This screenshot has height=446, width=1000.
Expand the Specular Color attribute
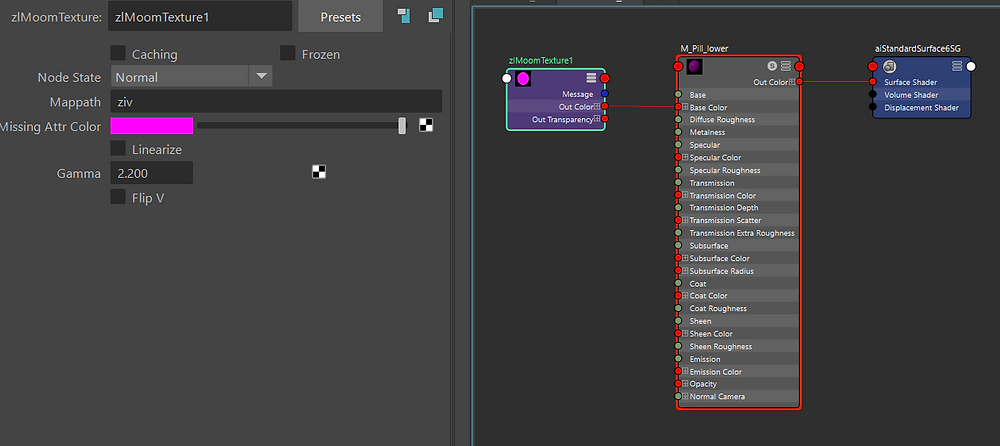686,158
